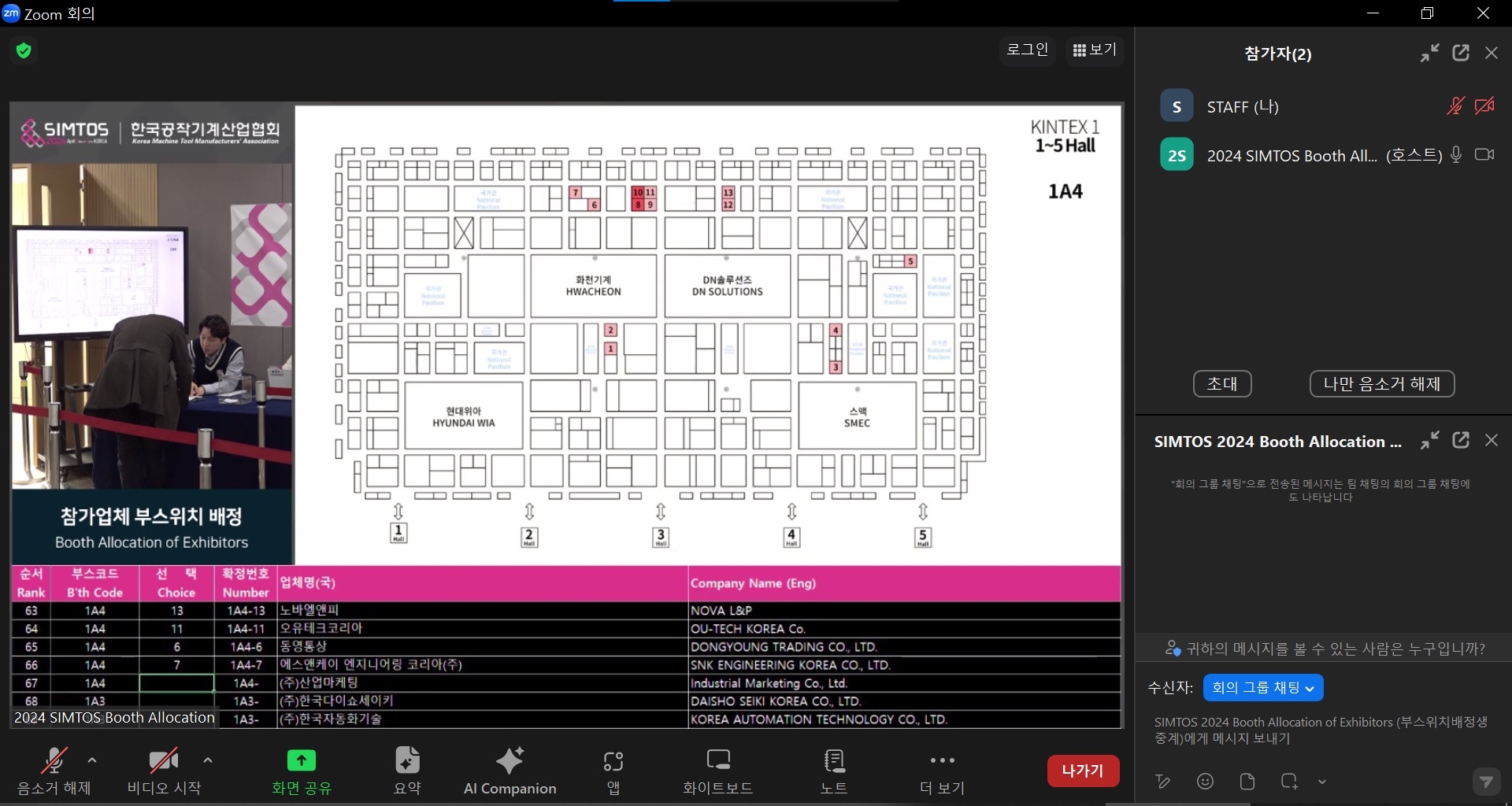Open the 회의 그룹 채팅 recipient dropdown
Image resolution: width=1512 pixels, height=806 pixels.
click(x=1263, y=688)
